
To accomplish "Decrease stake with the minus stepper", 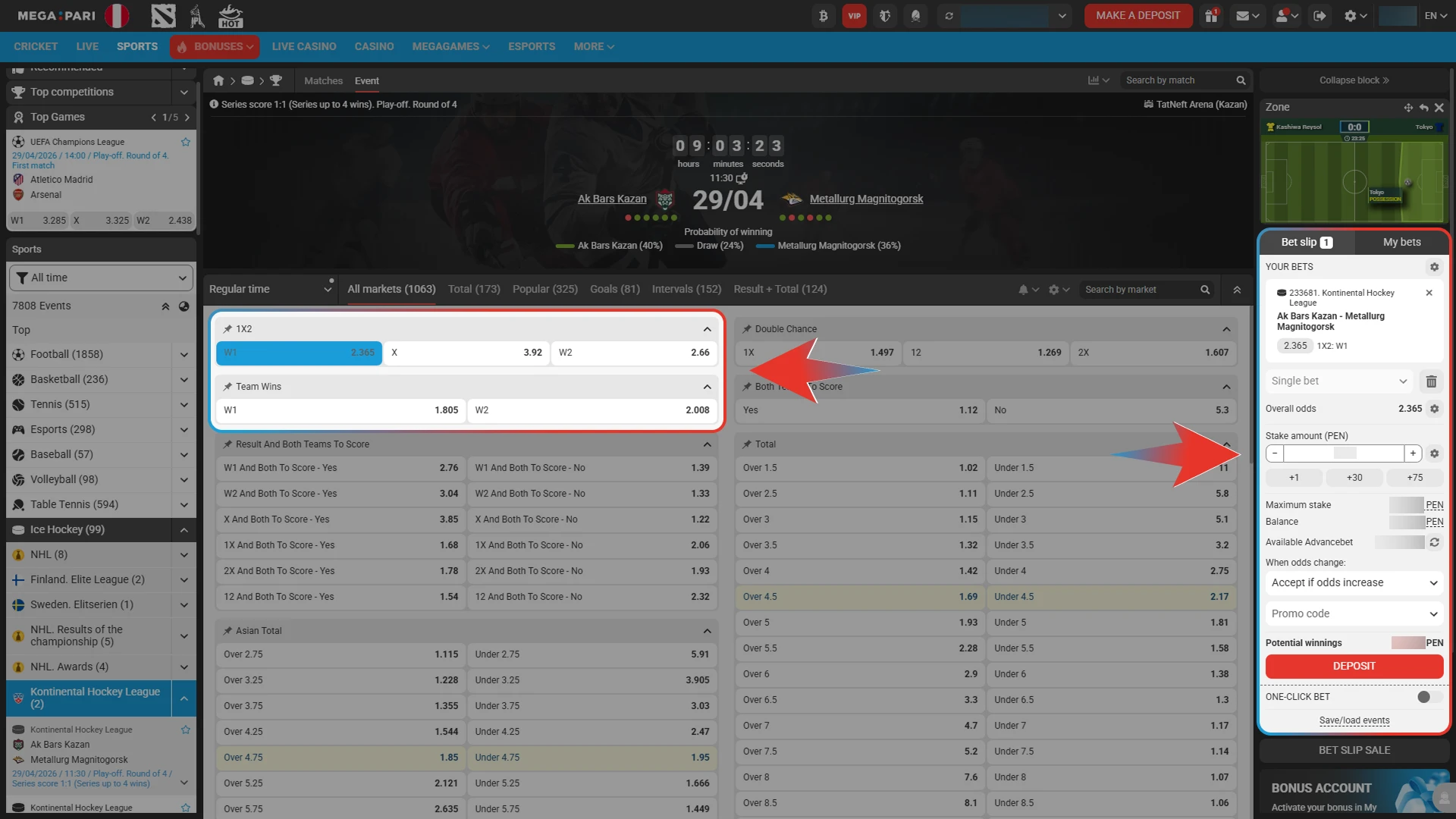I will (1275, 453).
